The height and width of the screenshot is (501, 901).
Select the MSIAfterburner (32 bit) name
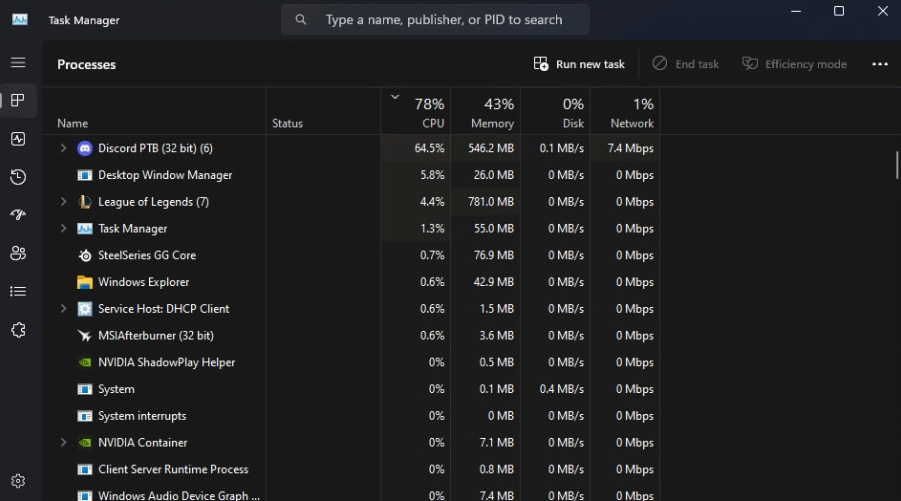click(x=156, y=336)
